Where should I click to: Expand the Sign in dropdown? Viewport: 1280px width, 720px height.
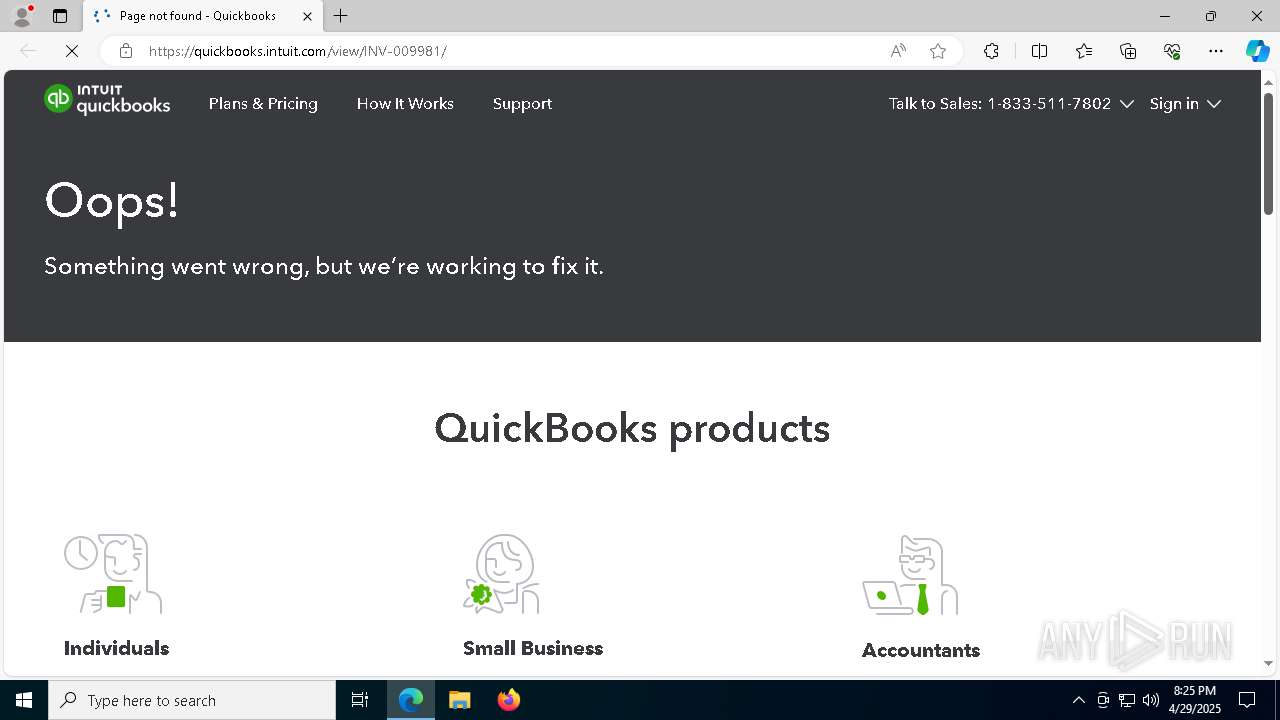(1185, 104)
